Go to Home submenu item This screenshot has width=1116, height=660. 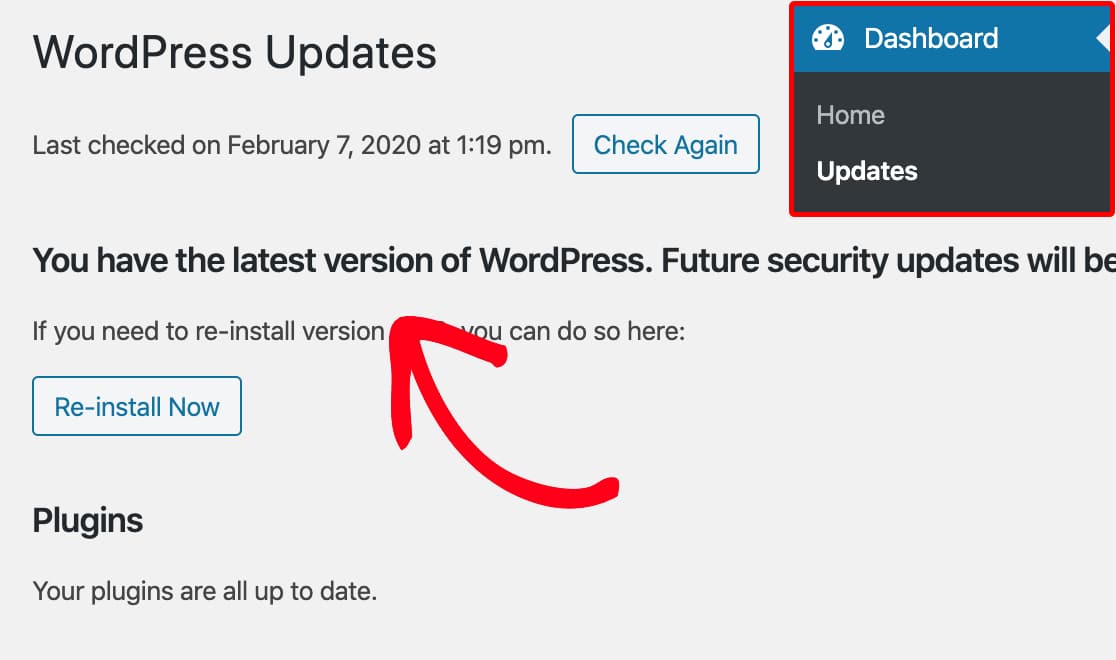point(851,115)
